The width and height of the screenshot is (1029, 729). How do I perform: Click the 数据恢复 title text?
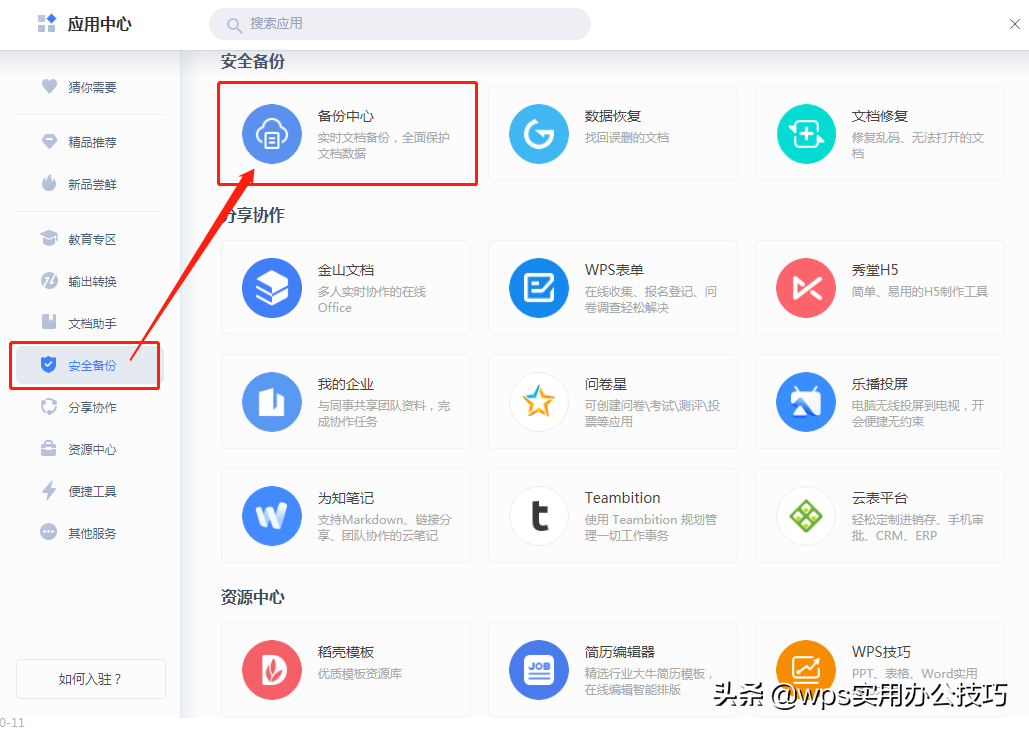pyautogui.click(x=613, y=116)
